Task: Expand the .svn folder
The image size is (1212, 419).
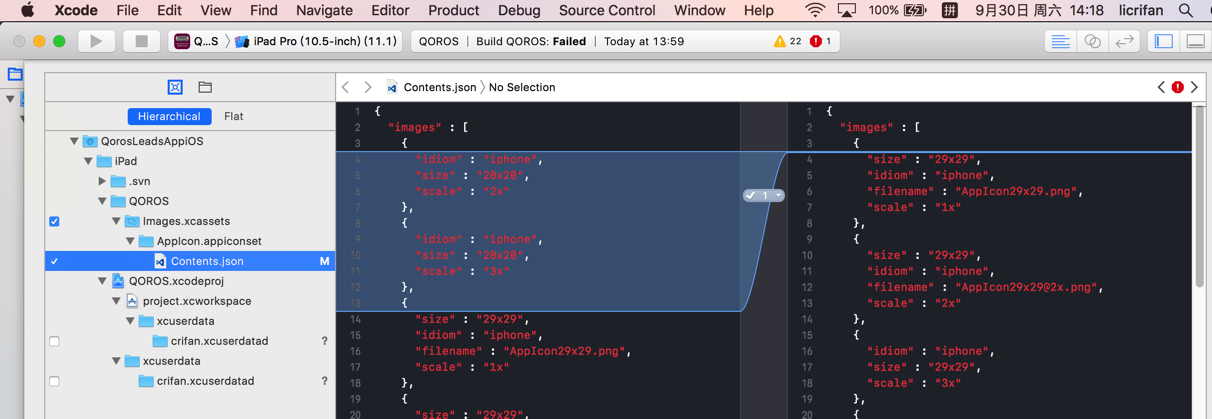Action: 102,181
